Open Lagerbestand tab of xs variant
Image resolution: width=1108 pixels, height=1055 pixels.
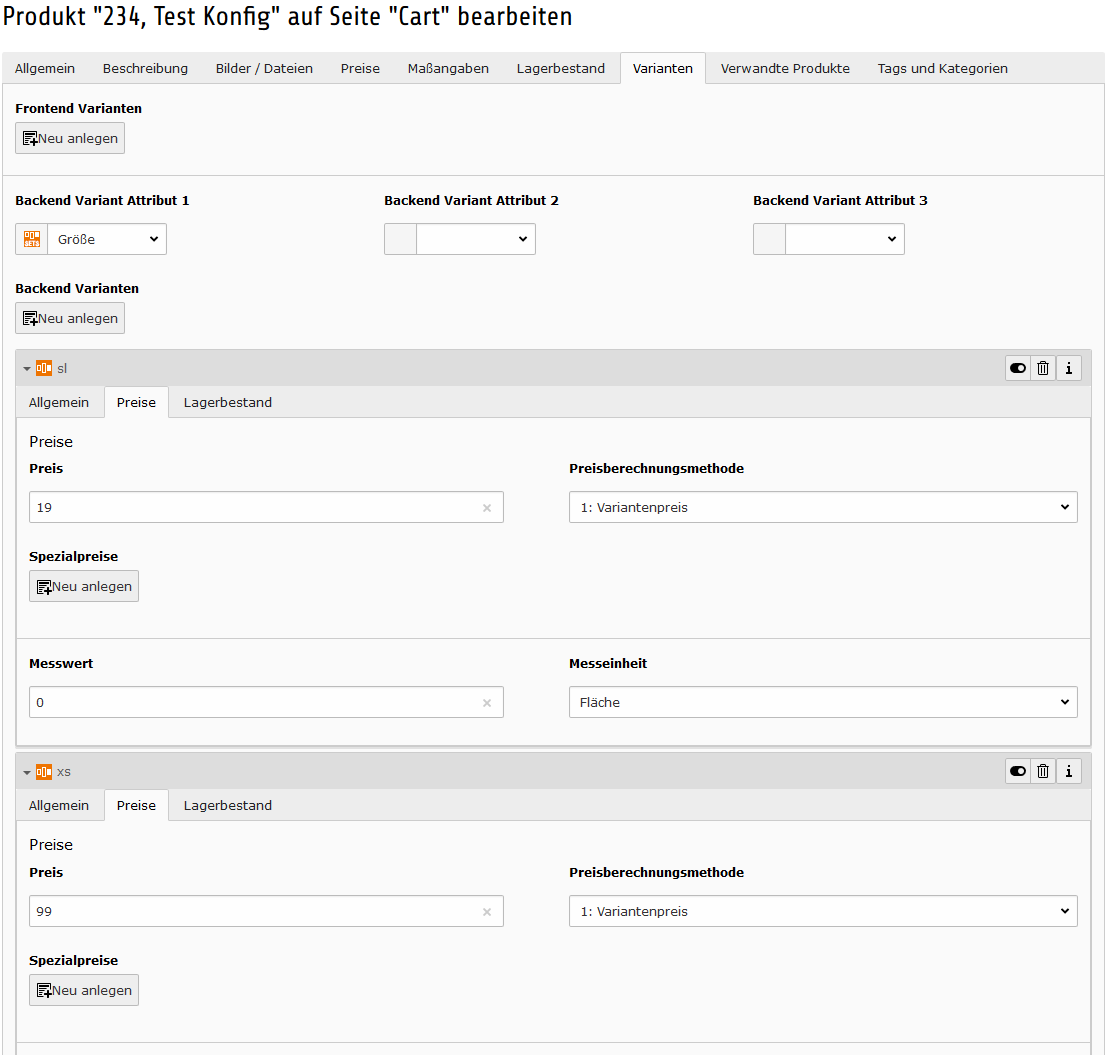click(x=228, y=806)
